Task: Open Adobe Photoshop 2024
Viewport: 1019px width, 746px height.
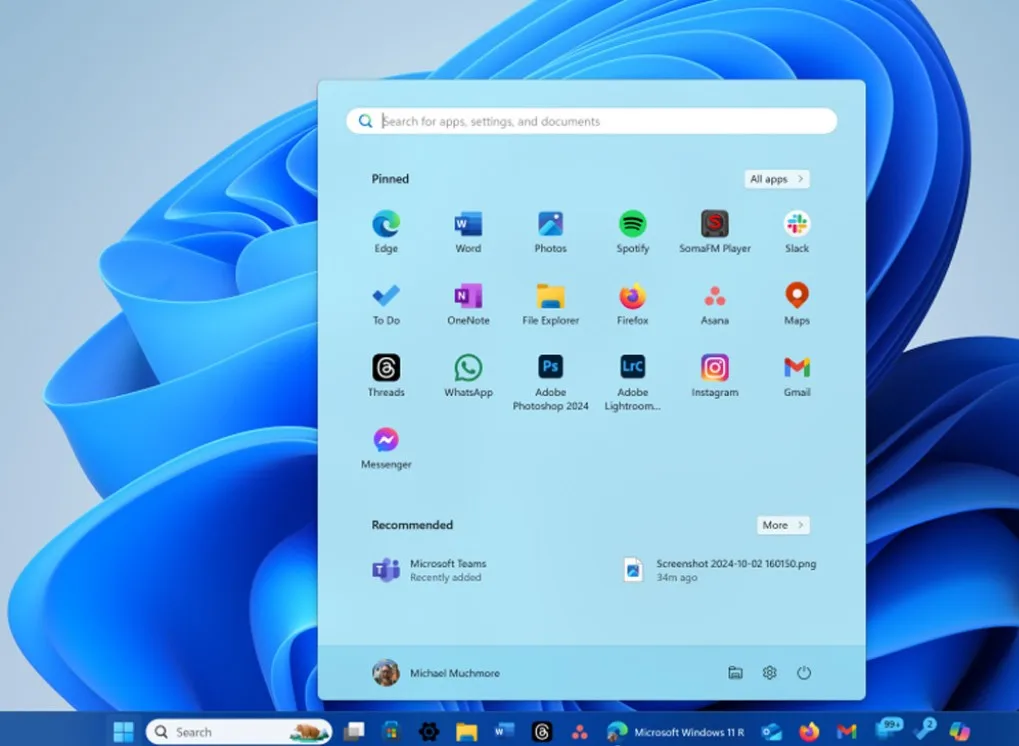Action: click(x=550, y=368)
